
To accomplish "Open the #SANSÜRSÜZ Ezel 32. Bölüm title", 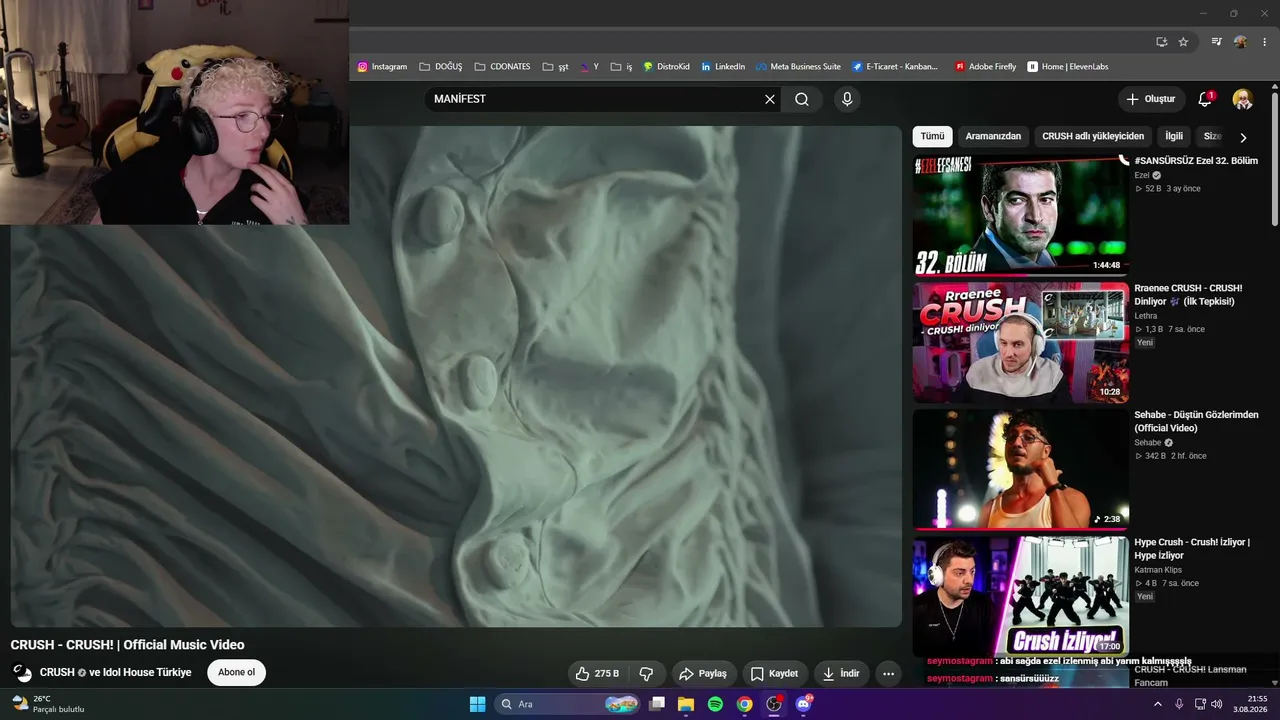I will 1196,161.
